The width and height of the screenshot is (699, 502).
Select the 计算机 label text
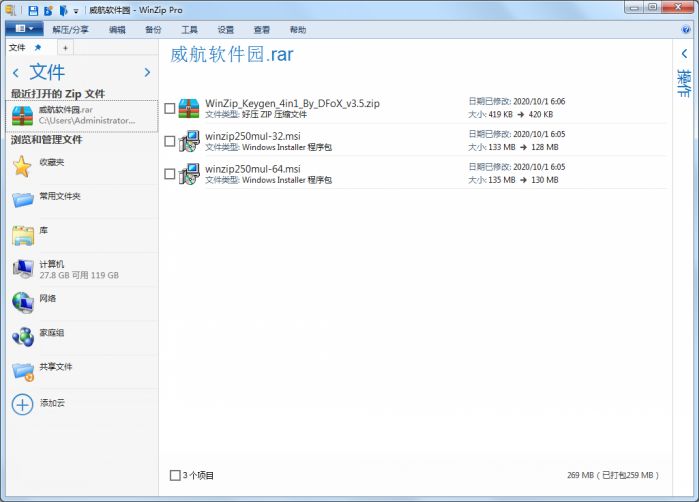point(52,264)
